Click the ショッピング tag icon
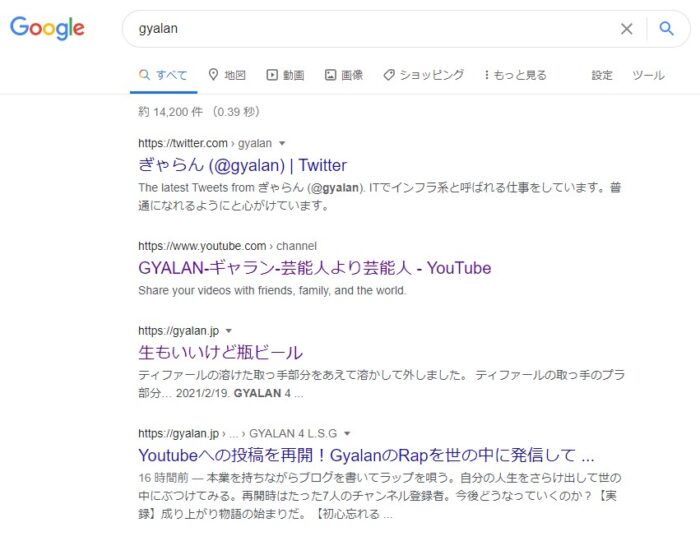The width and height of the screenshot is (700, 541). pos(389,75)
